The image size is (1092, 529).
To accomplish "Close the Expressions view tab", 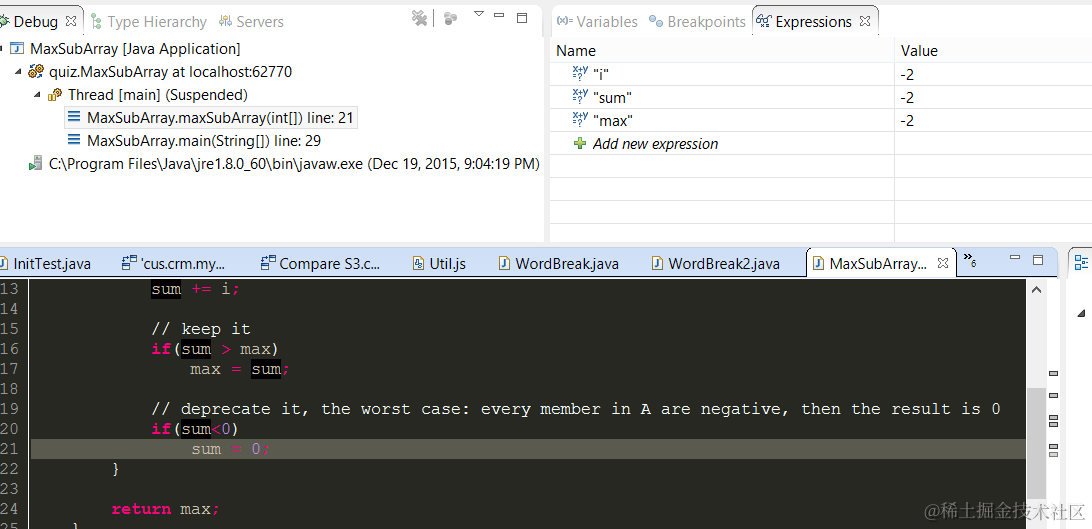I will coord(864,21).
